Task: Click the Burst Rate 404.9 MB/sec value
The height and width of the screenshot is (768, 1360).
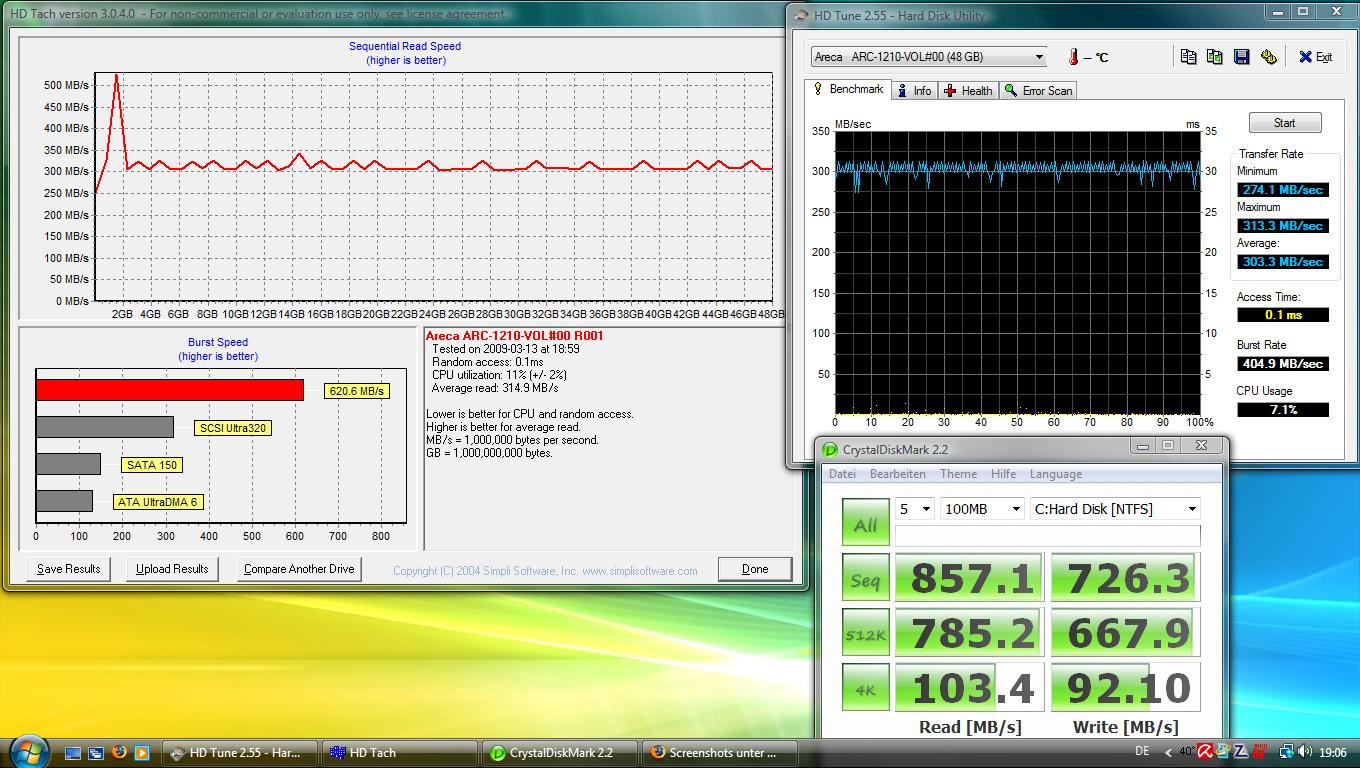Action: pos(1283,363)
